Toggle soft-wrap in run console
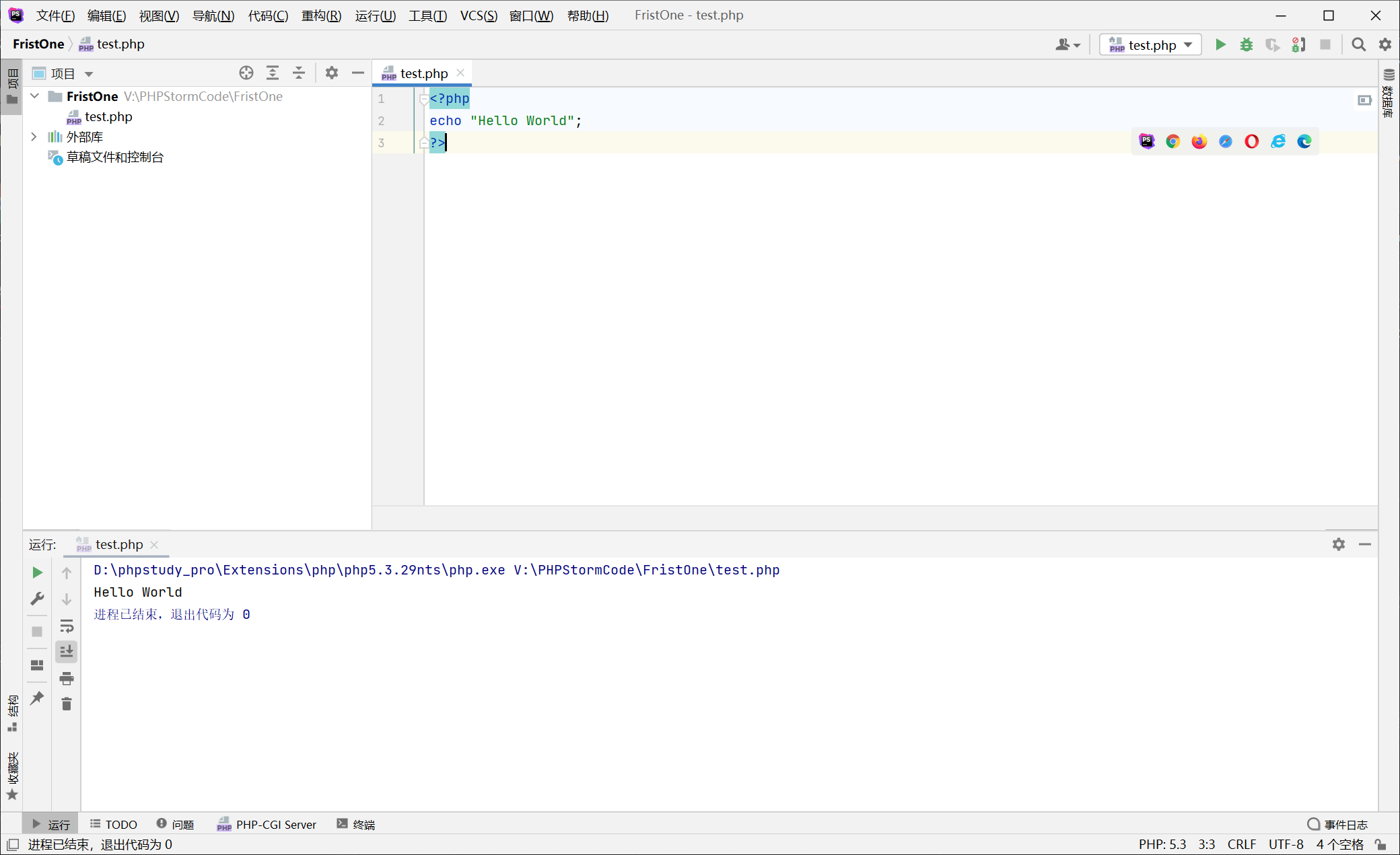Screen dimensions: 1400x855 67,626
